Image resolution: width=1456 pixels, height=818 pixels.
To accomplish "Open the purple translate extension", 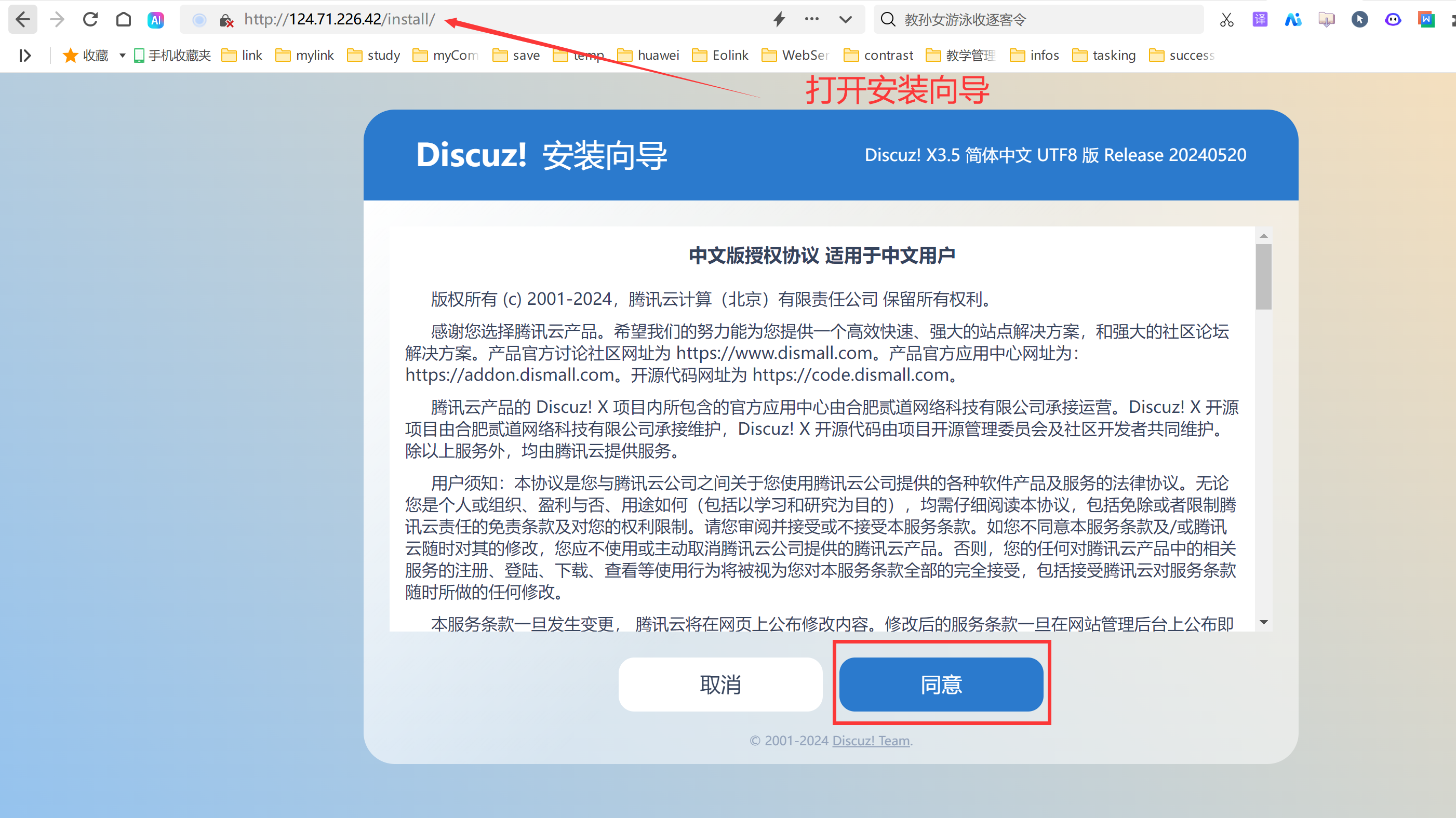I will click(x=1260, y=20).
